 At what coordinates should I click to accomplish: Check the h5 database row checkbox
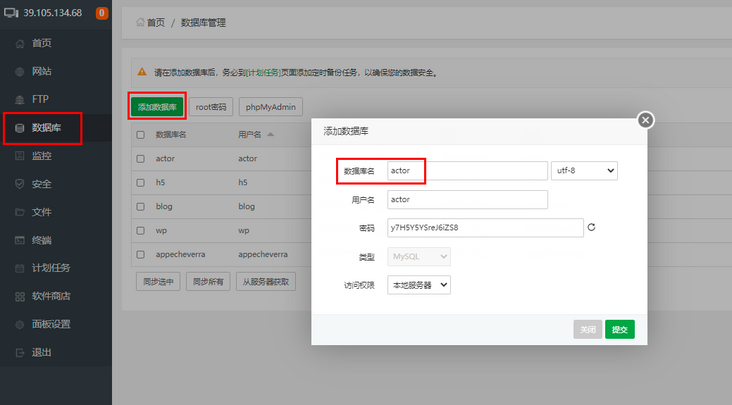click(x=141, y=182)
